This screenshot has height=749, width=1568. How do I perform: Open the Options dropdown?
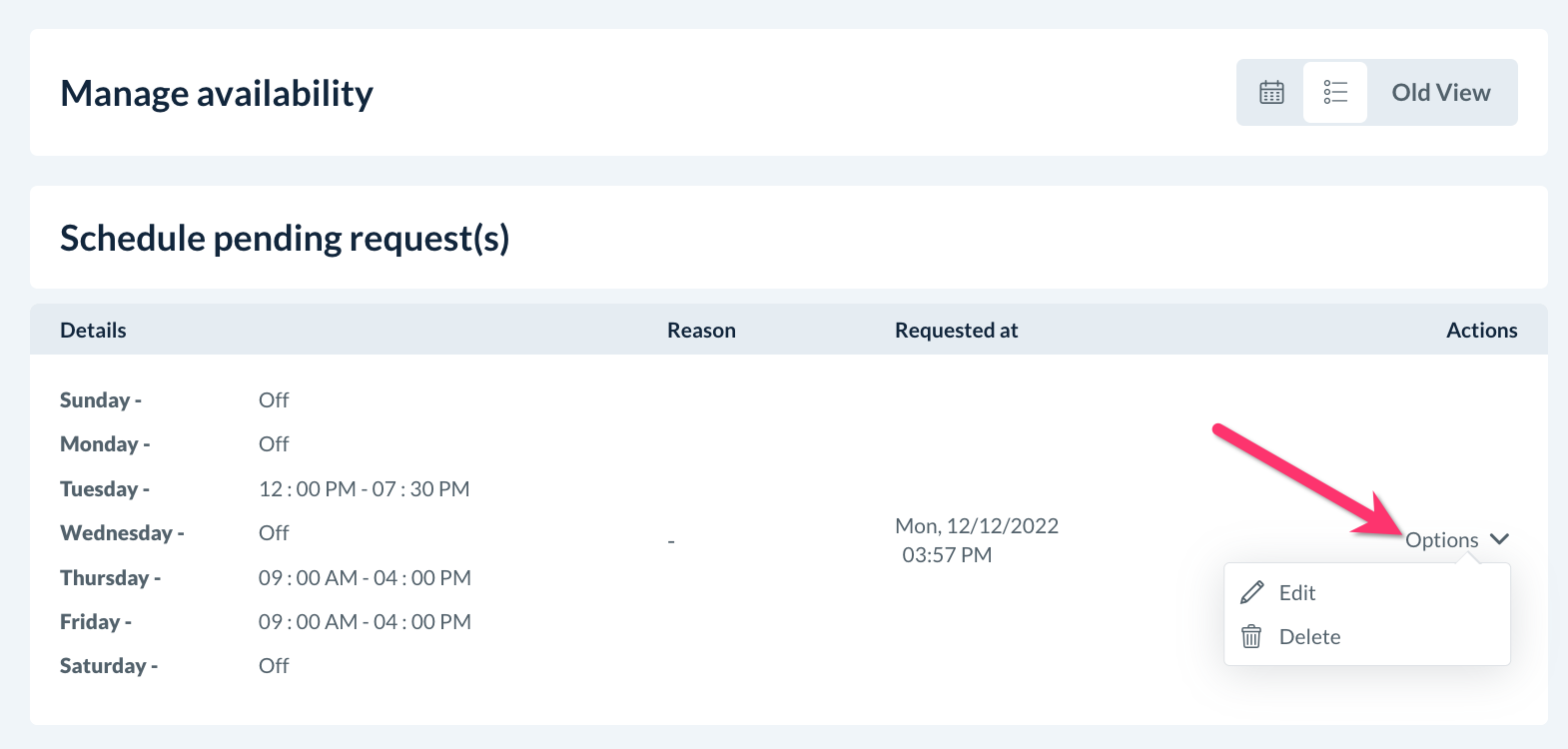click(1441, 540)
